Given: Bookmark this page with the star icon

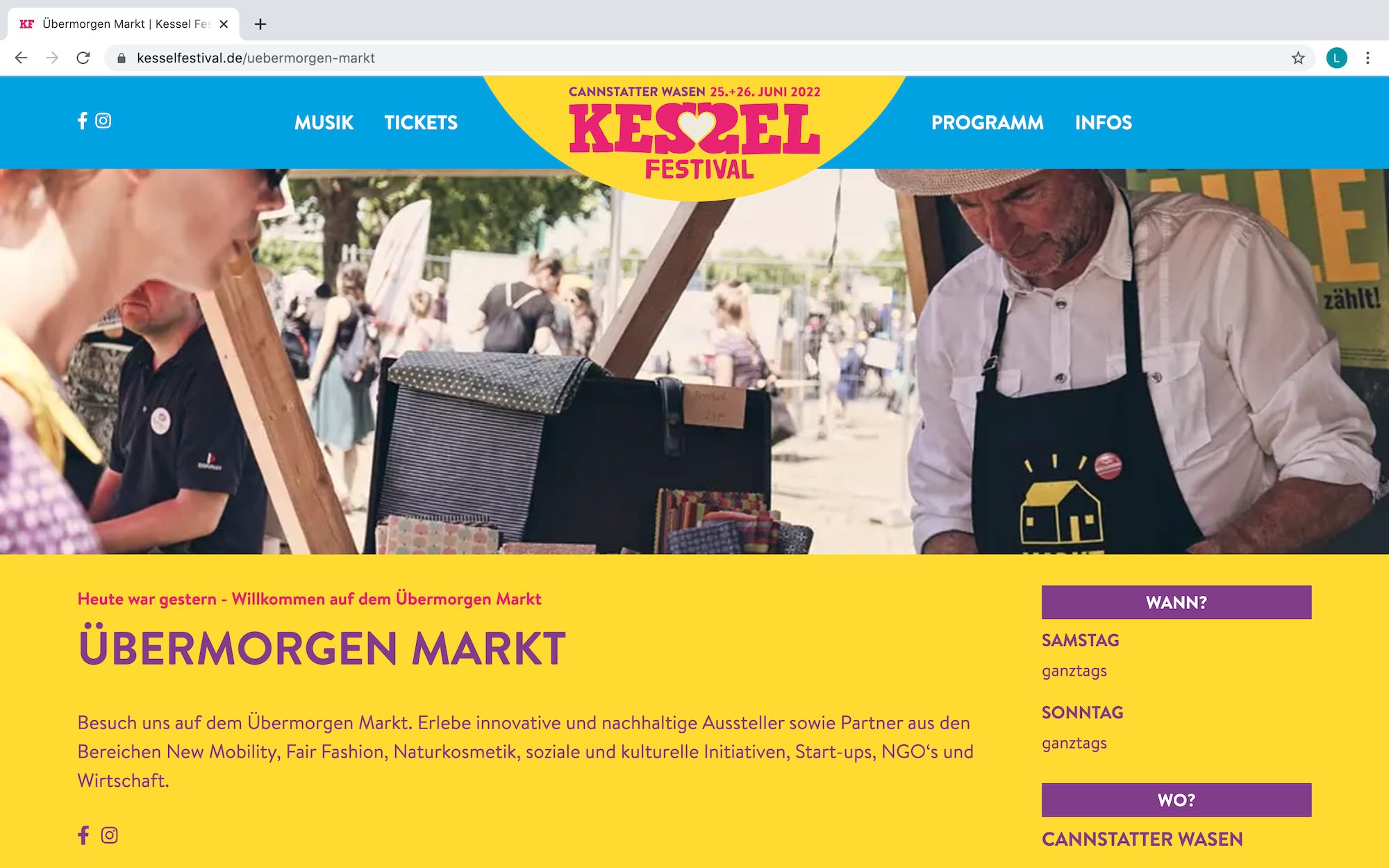Looking at the screenshot, I should click(x=1298, y=58).
